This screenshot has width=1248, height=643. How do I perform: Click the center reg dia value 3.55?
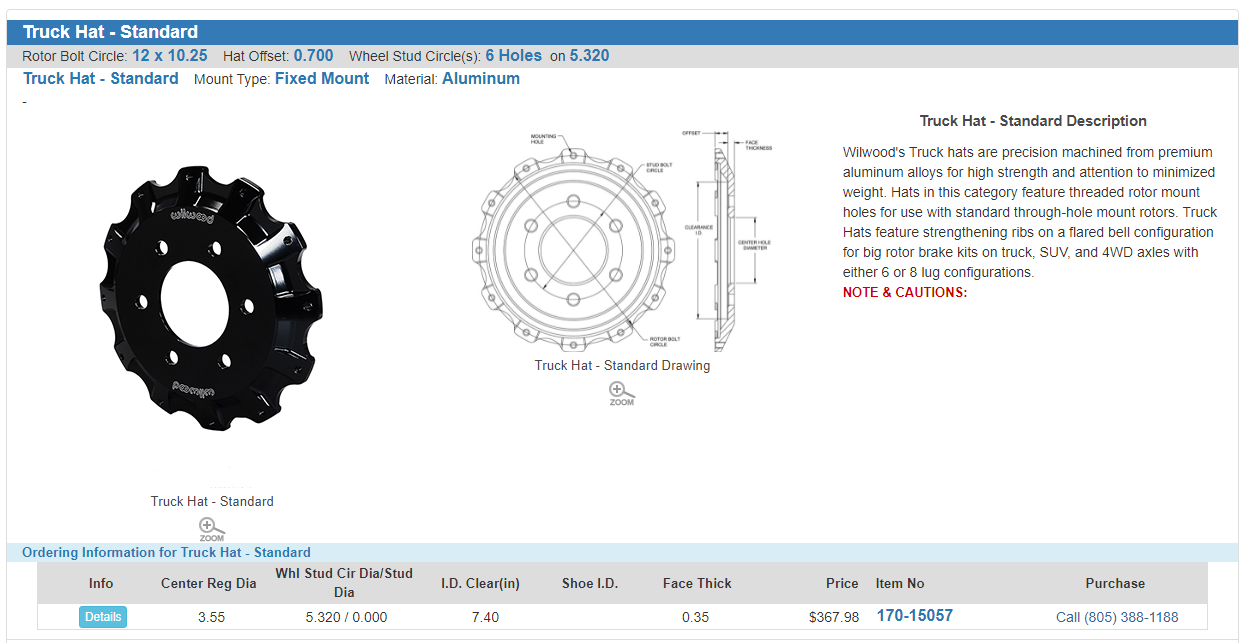coord(212,617)
